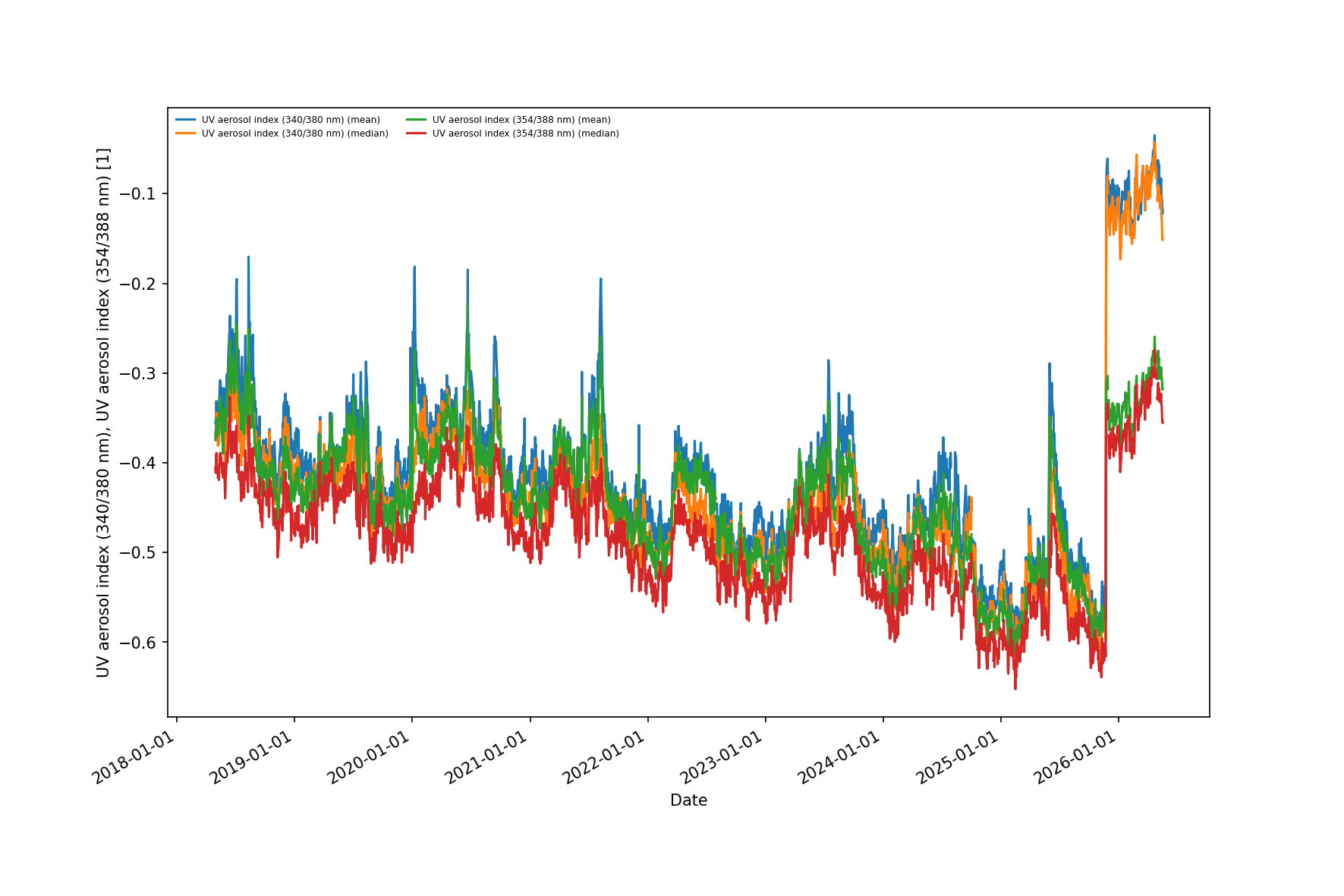Click y-axis tick label −0.4
This screenshot has height=896, width=1344.
tap(138, 463)
